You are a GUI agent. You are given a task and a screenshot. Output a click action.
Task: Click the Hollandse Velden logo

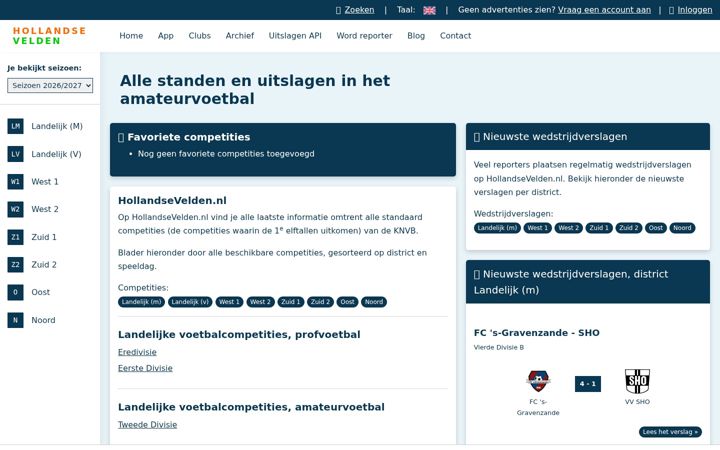coord(49,36)
